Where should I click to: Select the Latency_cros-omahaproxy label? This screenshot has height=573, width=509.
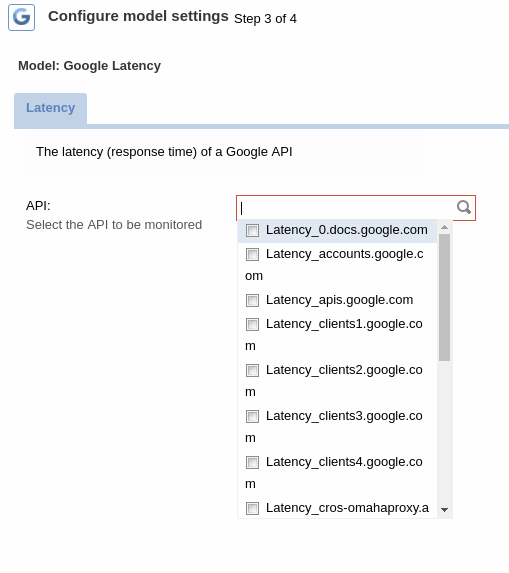point(347,508)
